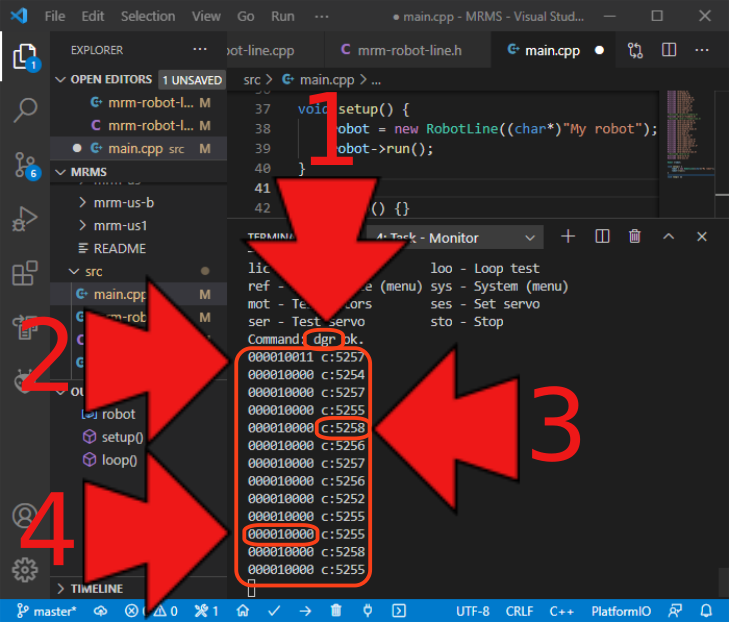Click PlatformIO Home icon in status bar
Viewport: 729px width, 622px height.
click(x=242, y=610)
